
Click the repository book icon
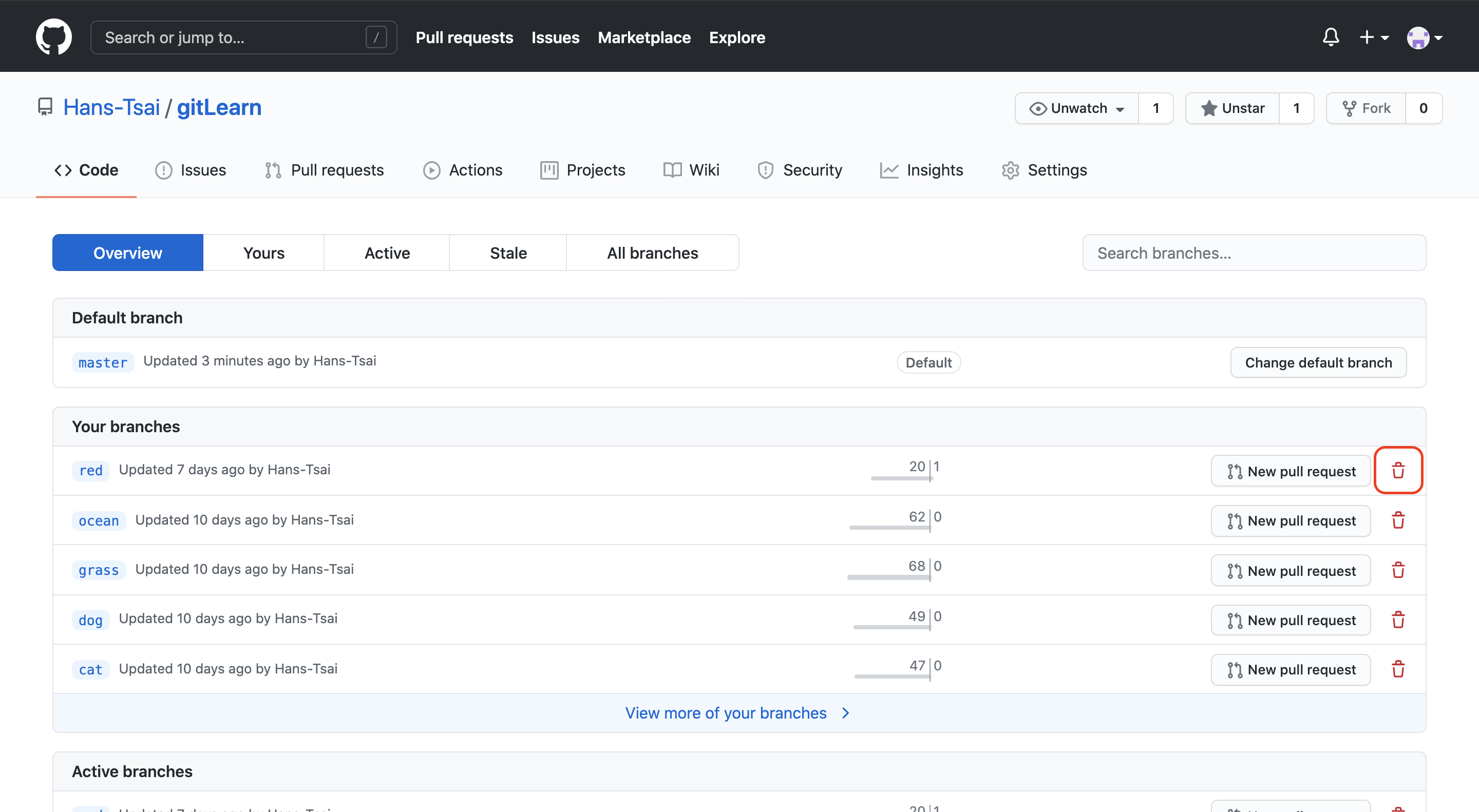coord(45,107)
